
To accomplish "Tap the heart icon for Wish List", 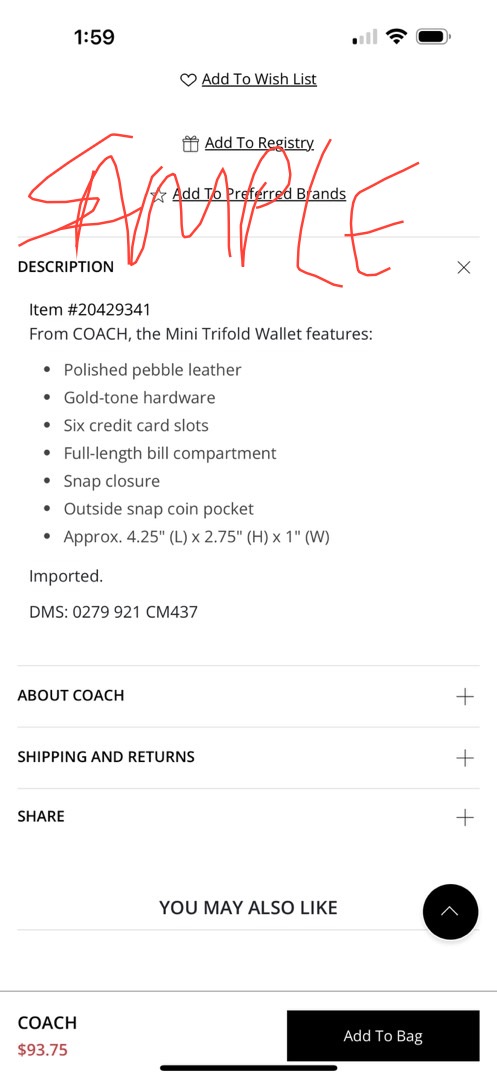I will [188, 80].
